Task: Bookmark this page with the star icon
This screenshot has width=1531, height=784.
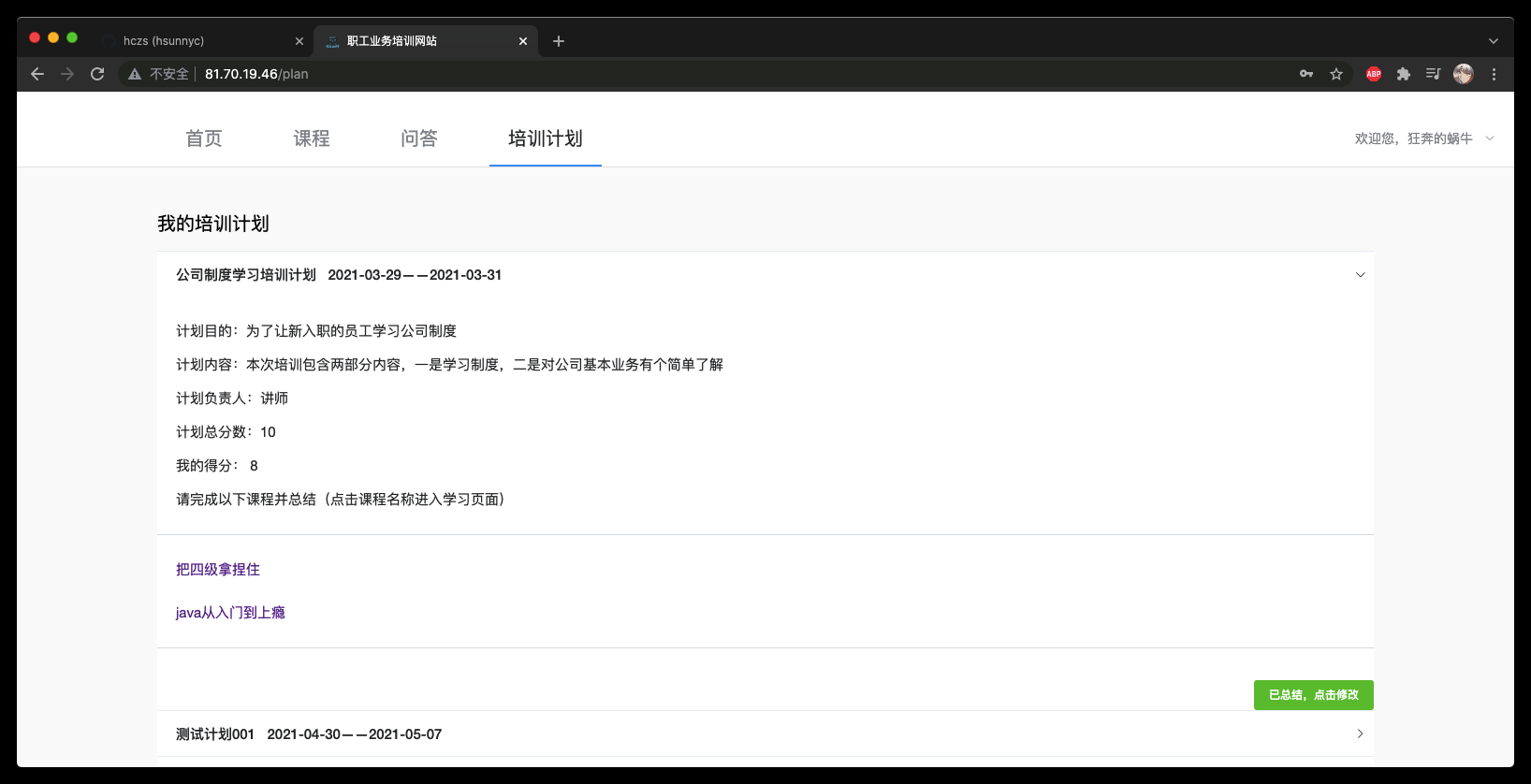Action: coord(1336,74)
